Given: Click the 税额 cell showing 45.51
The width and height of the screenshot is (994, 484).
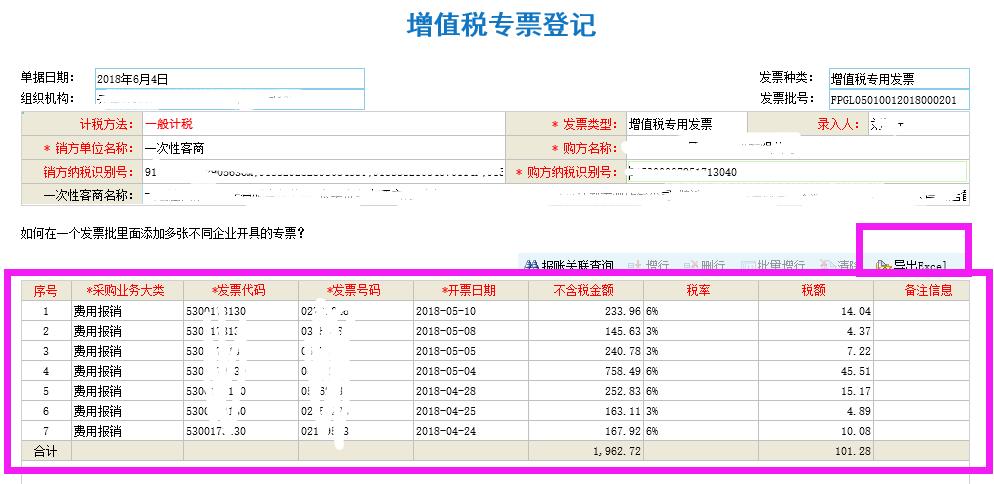Looking at the screenshot, I should [814, 371].
